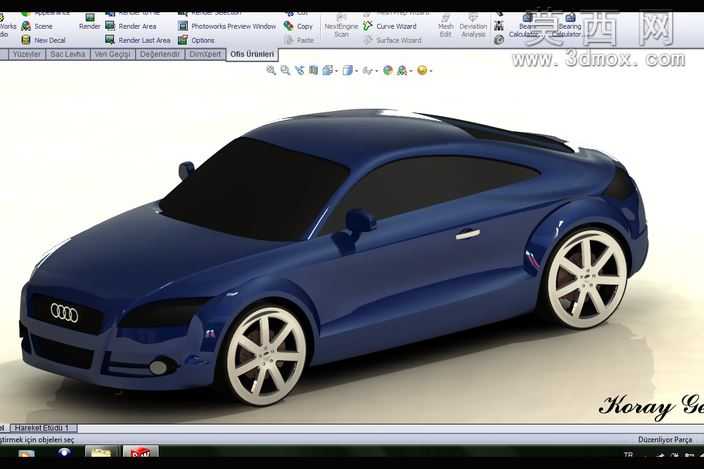This screenshot has width=704, height=469.
Task: Expand the Display Style dropdown arrow
Action: [356, 71]
